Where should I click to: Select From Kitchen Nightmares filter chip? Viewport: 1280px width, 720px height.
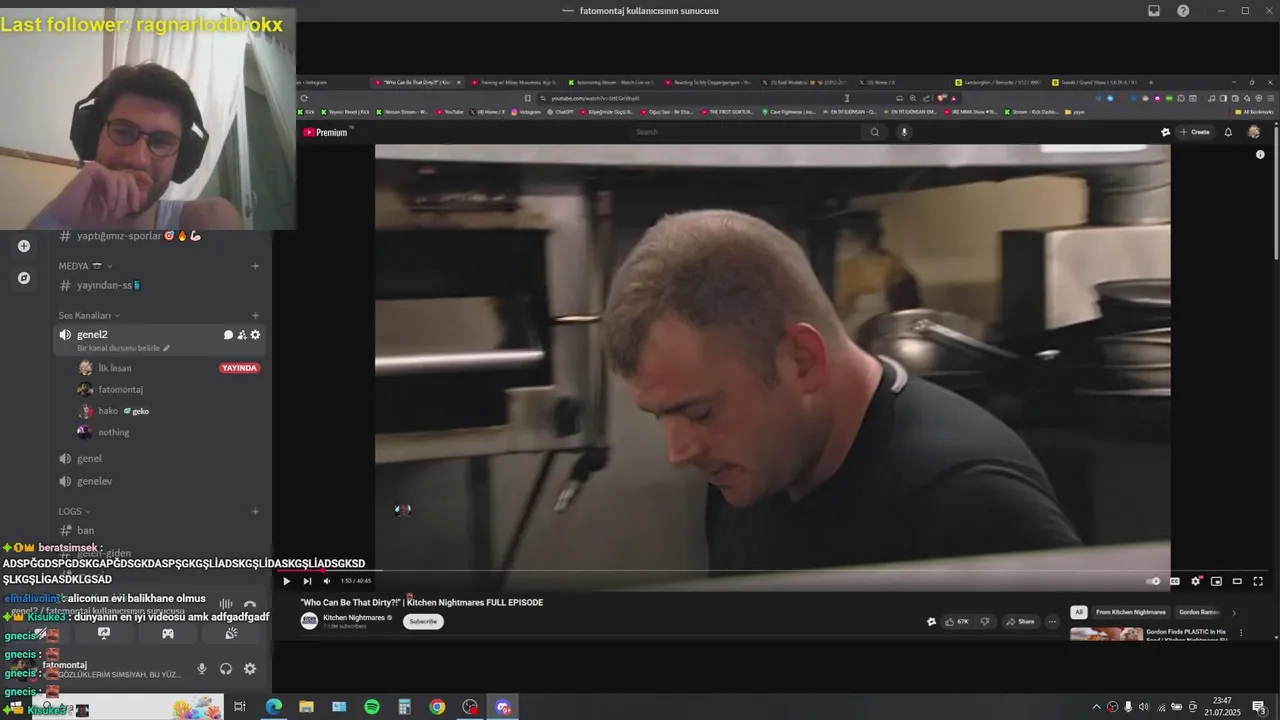(x=1130, y=612)
